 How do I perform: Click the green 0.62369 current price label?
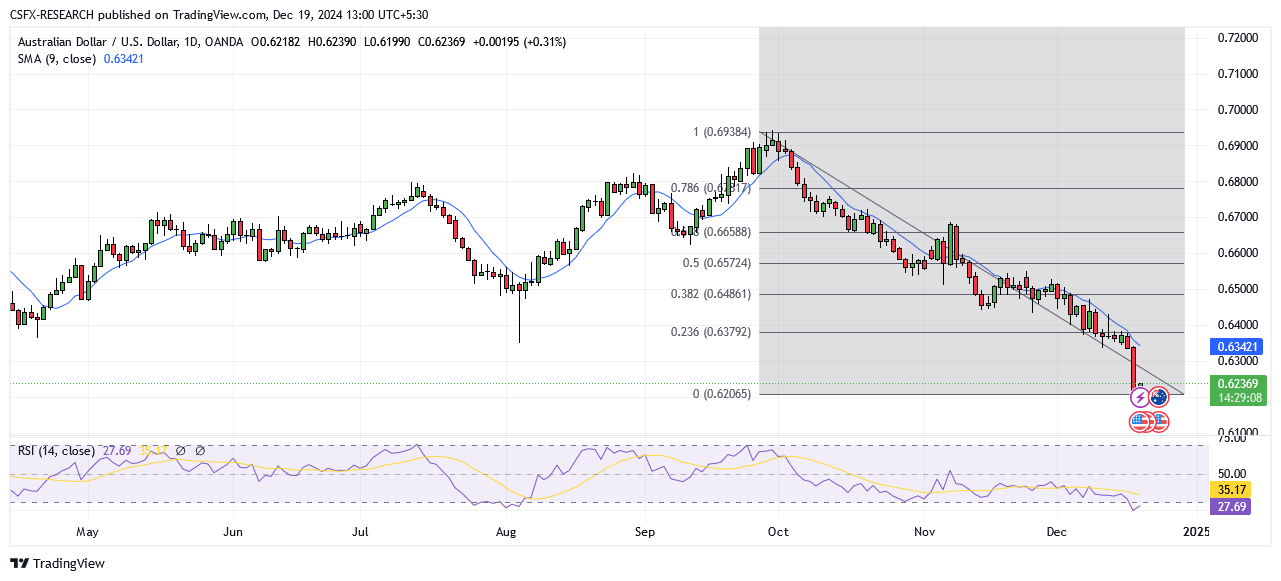coord(1238,382)
